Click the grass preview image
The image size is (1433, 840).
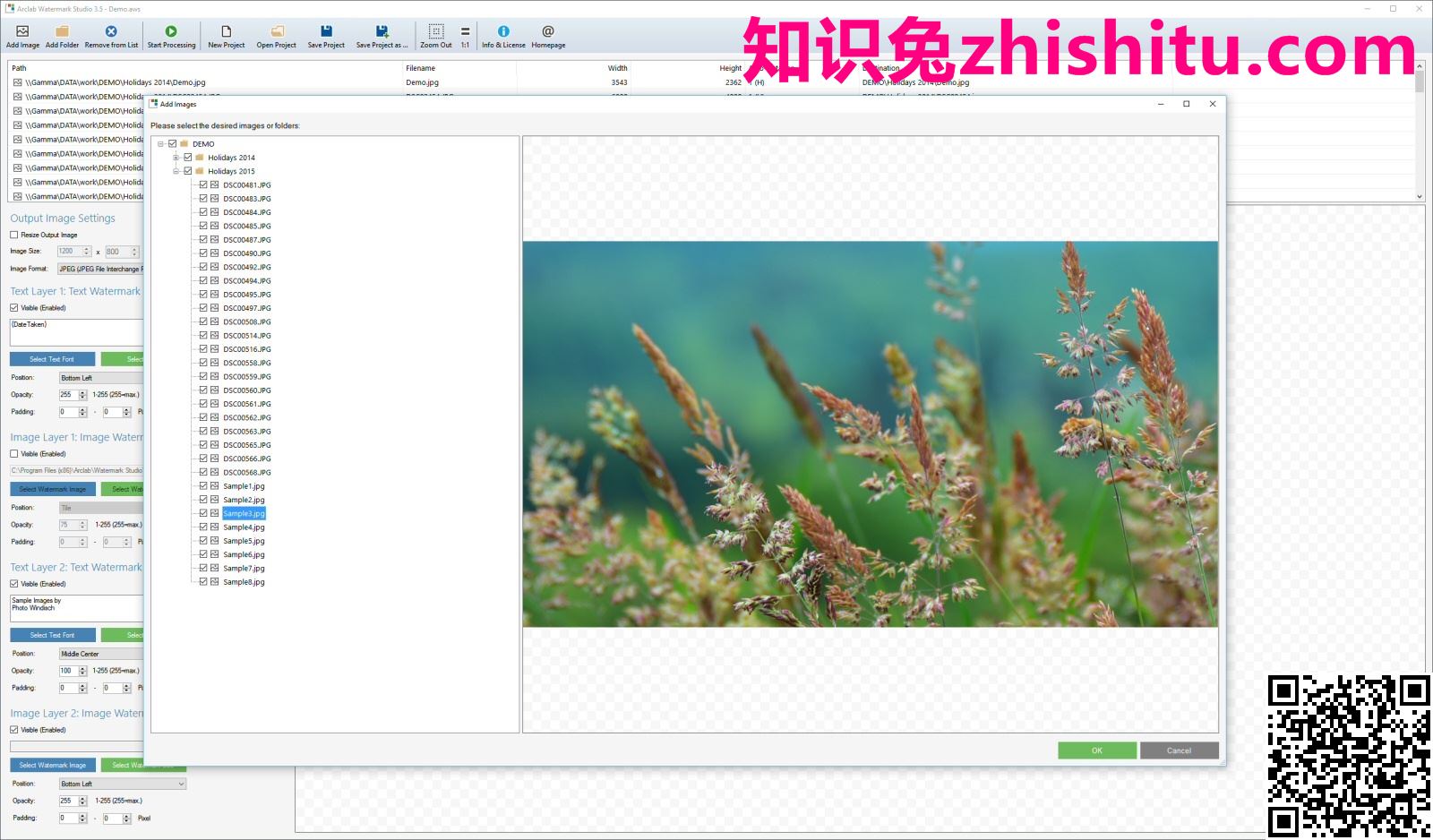point(871,434)
